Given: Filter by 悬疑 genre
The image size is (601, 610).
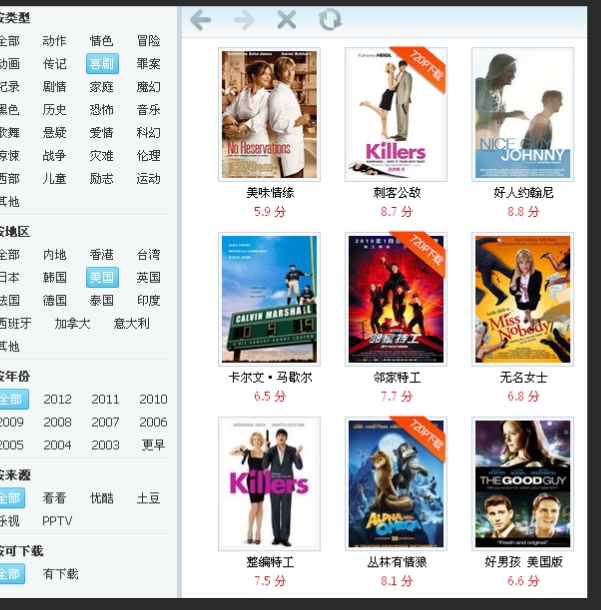Looking at the screenshot, I should [54, 133].
